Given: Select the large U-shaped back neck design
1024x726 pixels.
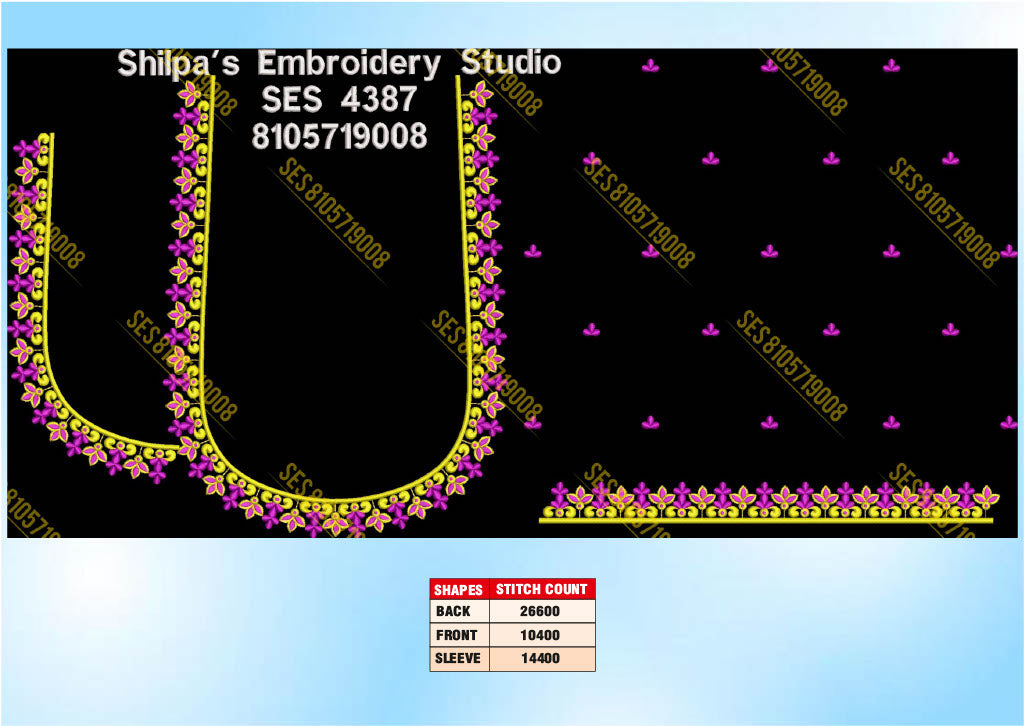Looking at the screenshot, I should point(335,307).
